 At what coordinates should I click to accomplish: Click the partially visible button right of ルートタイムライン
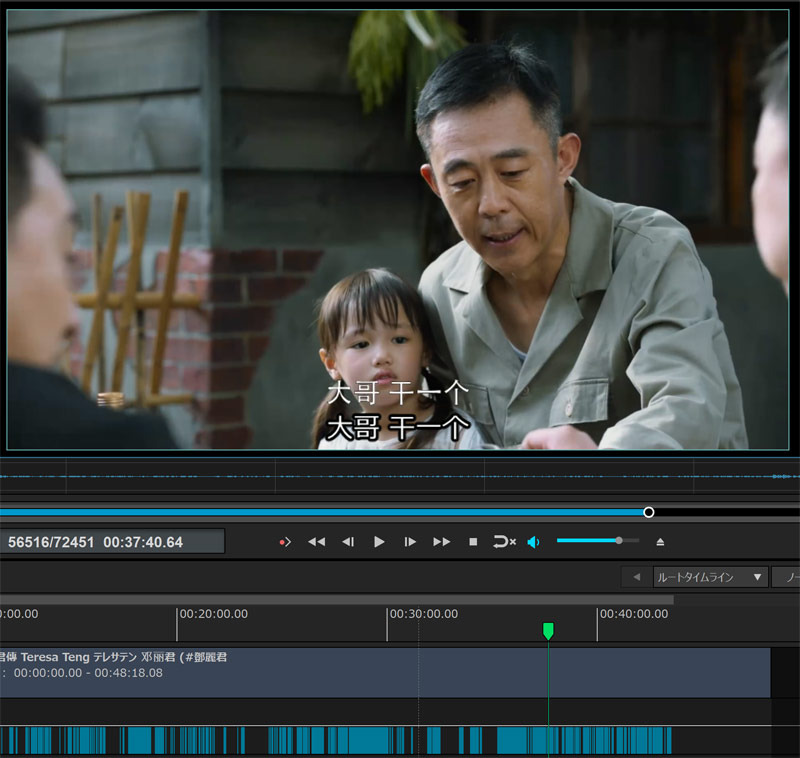click(x=786, y=577)
